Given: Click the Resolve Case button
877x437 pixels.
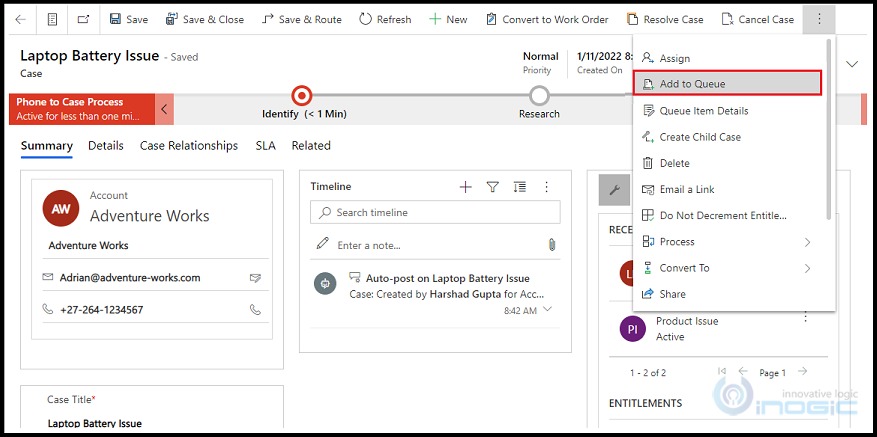Looking at the screenshot, I should click(x=665, y=19).
